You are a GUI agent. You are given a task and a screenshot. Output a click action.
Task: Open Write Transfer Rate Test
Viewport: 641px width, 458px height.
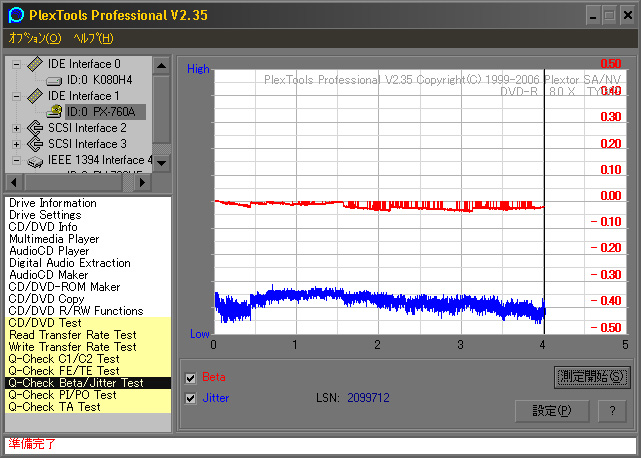point(88,347)
